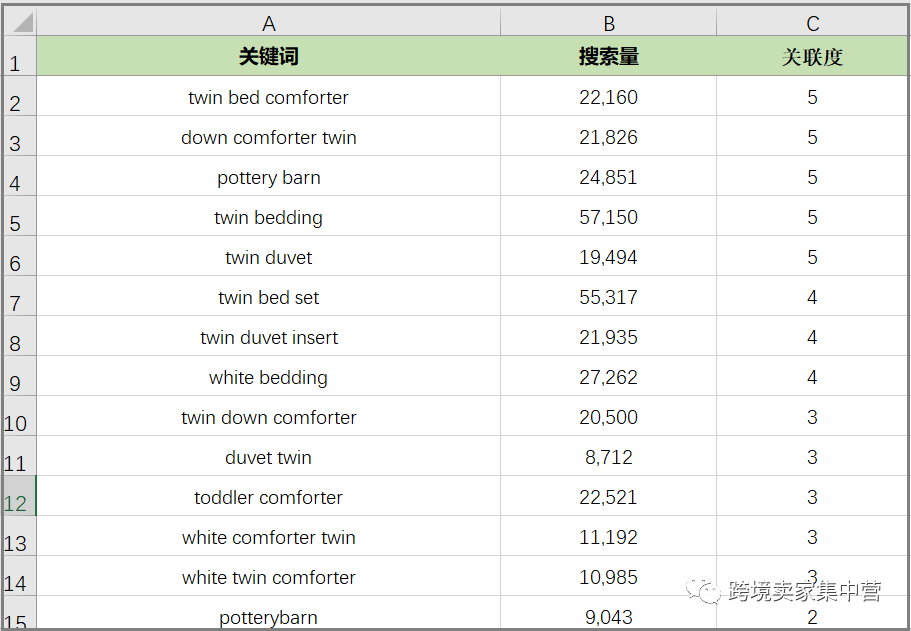Image resolution: width=911 pixels, height=631 pixels.
Task: Select column A header
Action: coord(268,21)
